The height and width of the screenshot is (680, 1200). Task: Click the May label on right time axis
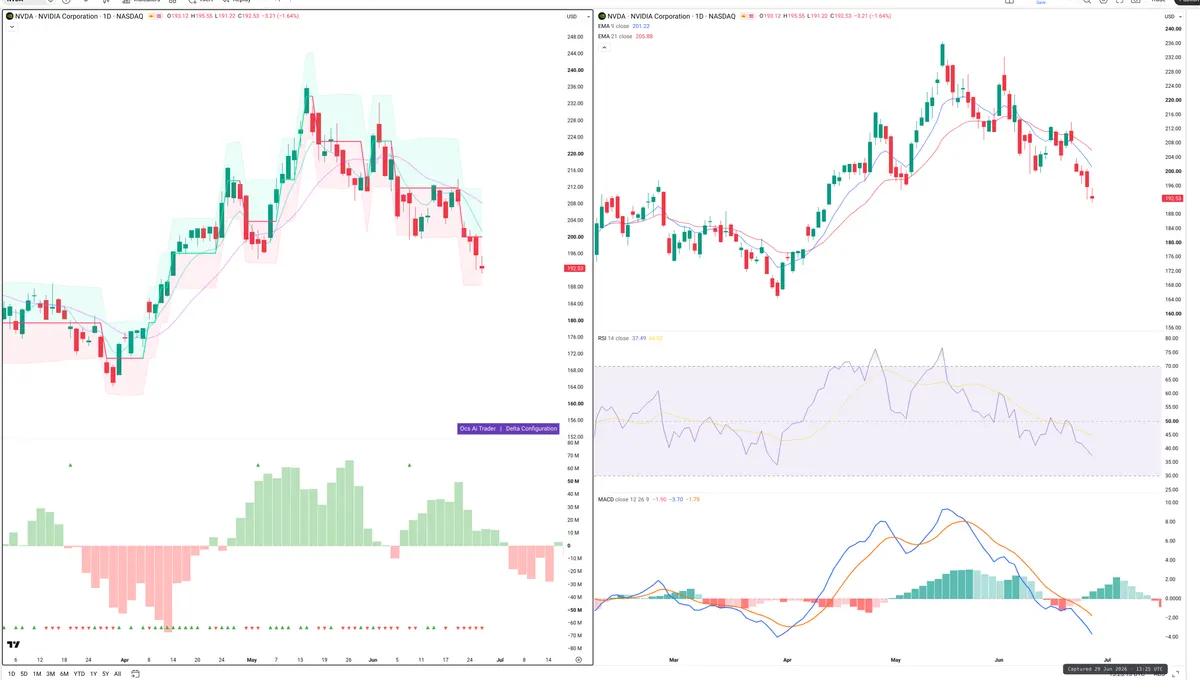(x=896, y=660)
